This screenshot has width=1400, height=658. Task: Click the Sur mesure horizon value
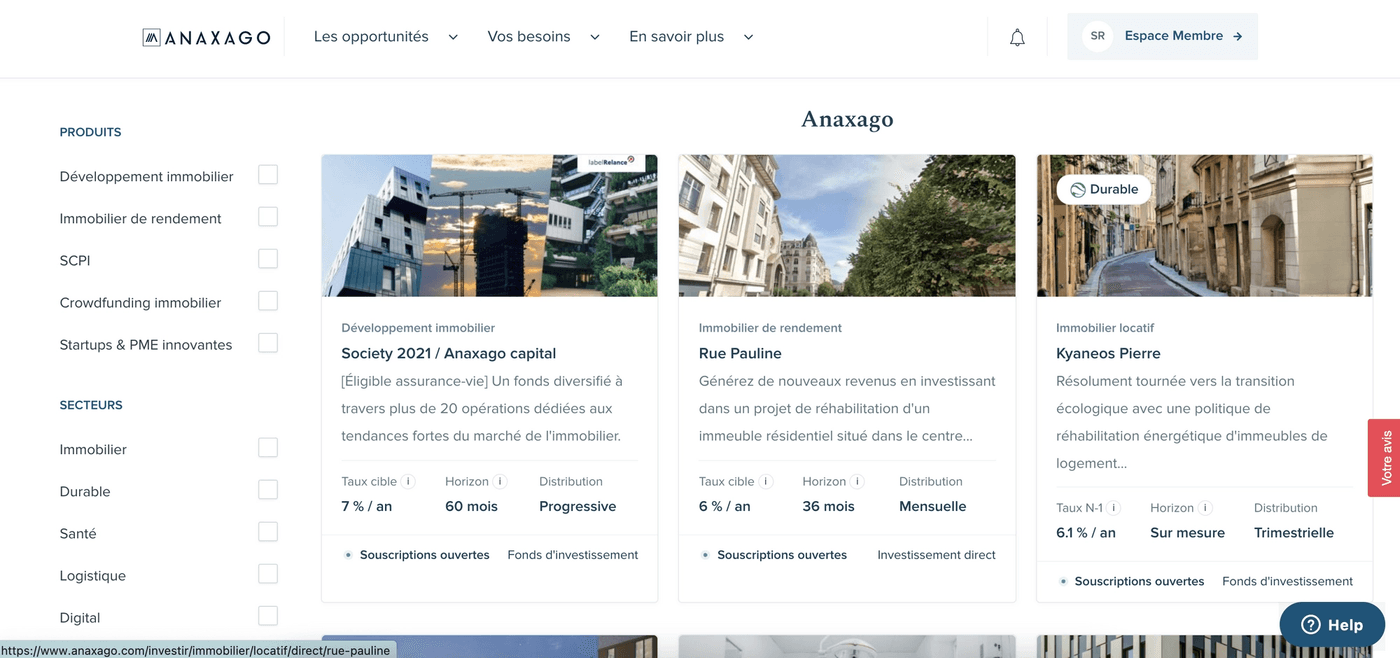click(1187, 533)
